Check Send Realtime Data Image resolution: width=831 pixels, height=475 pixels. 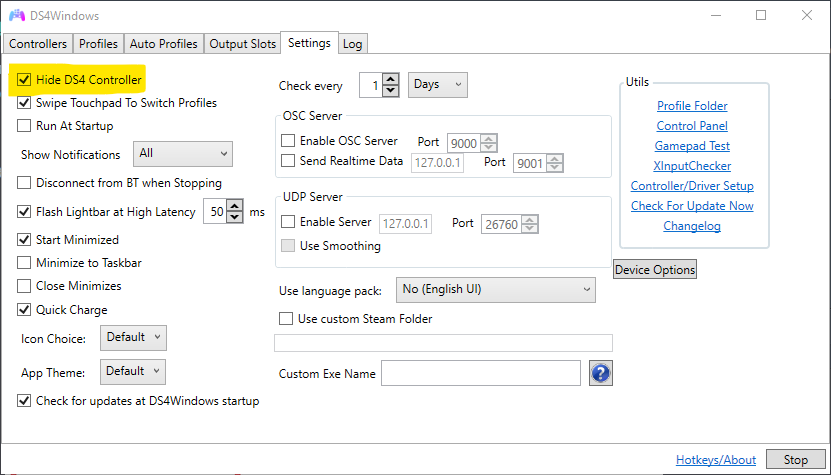pyautogui.click(x=288, y=161)
